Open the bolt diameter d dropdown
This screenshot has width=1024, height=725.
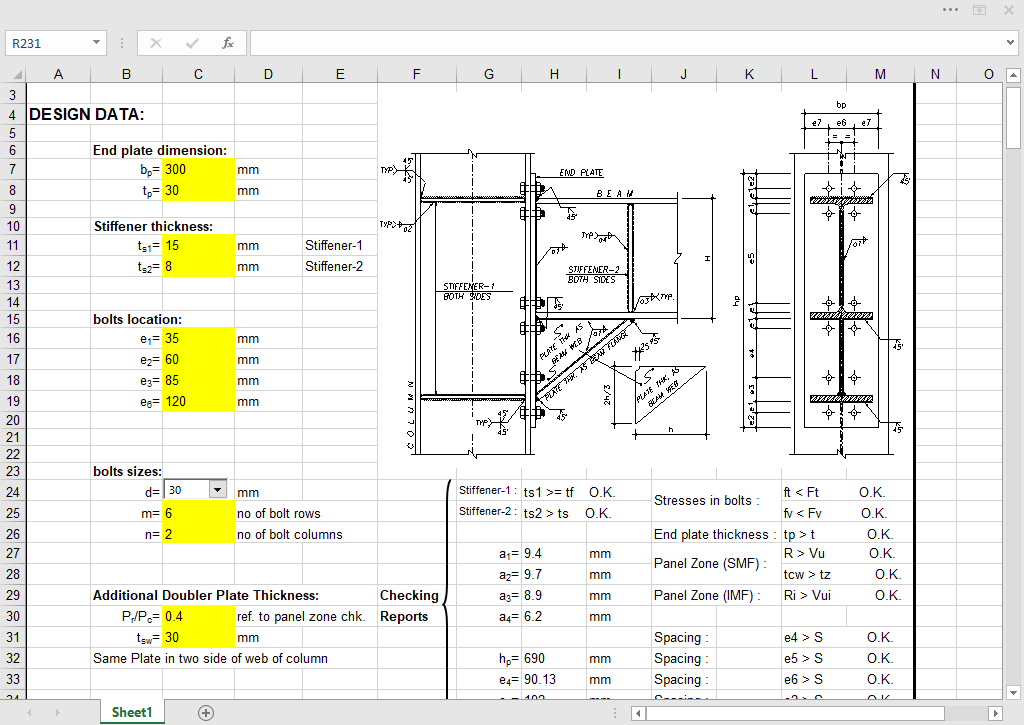coord(217,489)
